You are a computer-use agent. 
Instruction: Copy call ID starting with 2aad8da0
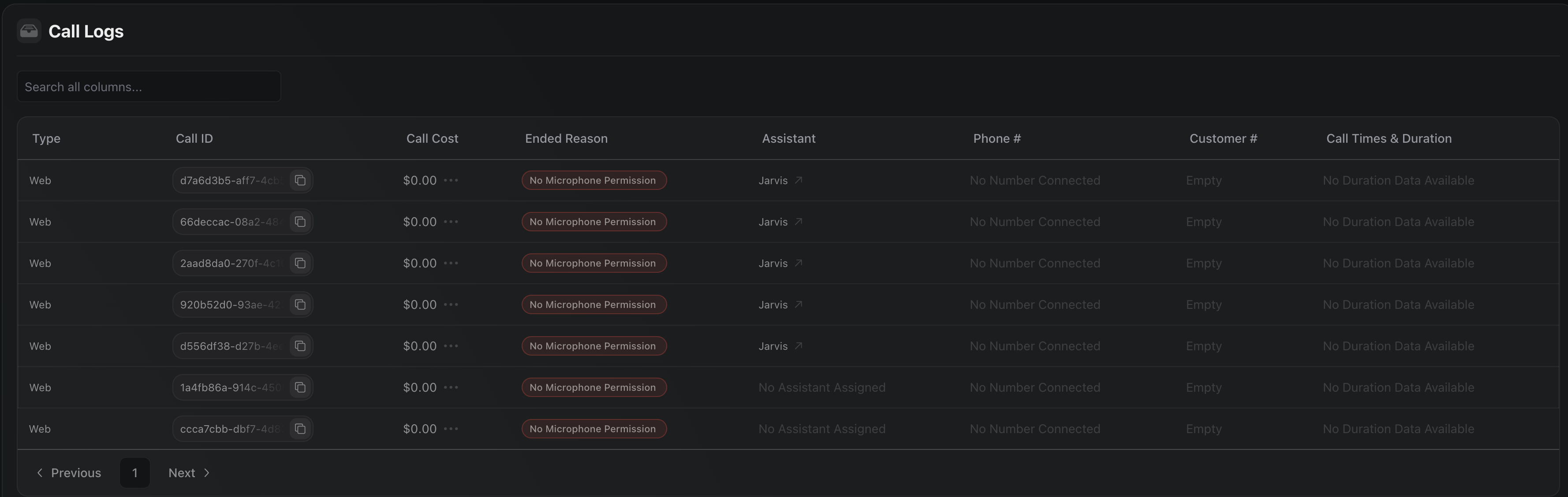[300, 263]
